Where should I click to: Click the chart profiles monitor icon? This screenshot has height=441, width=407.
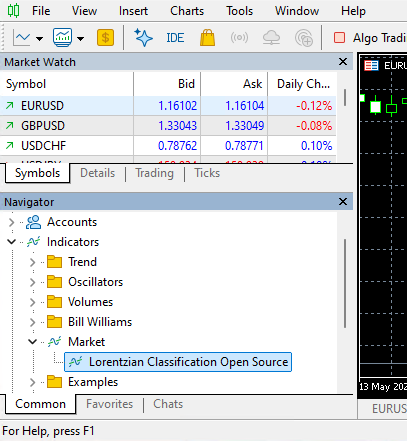62,38
